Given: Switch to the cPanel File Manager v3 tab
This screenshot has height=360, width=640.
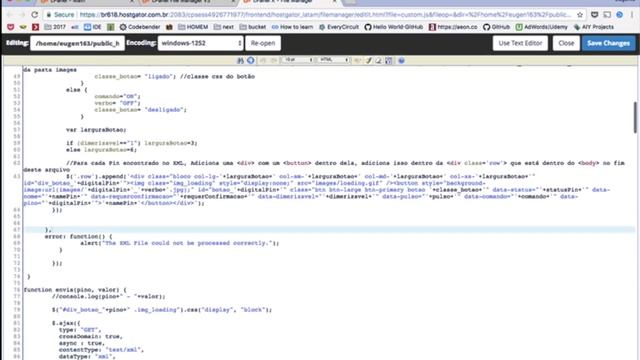Looking at the screenshot, I should (x=188, y=2).
